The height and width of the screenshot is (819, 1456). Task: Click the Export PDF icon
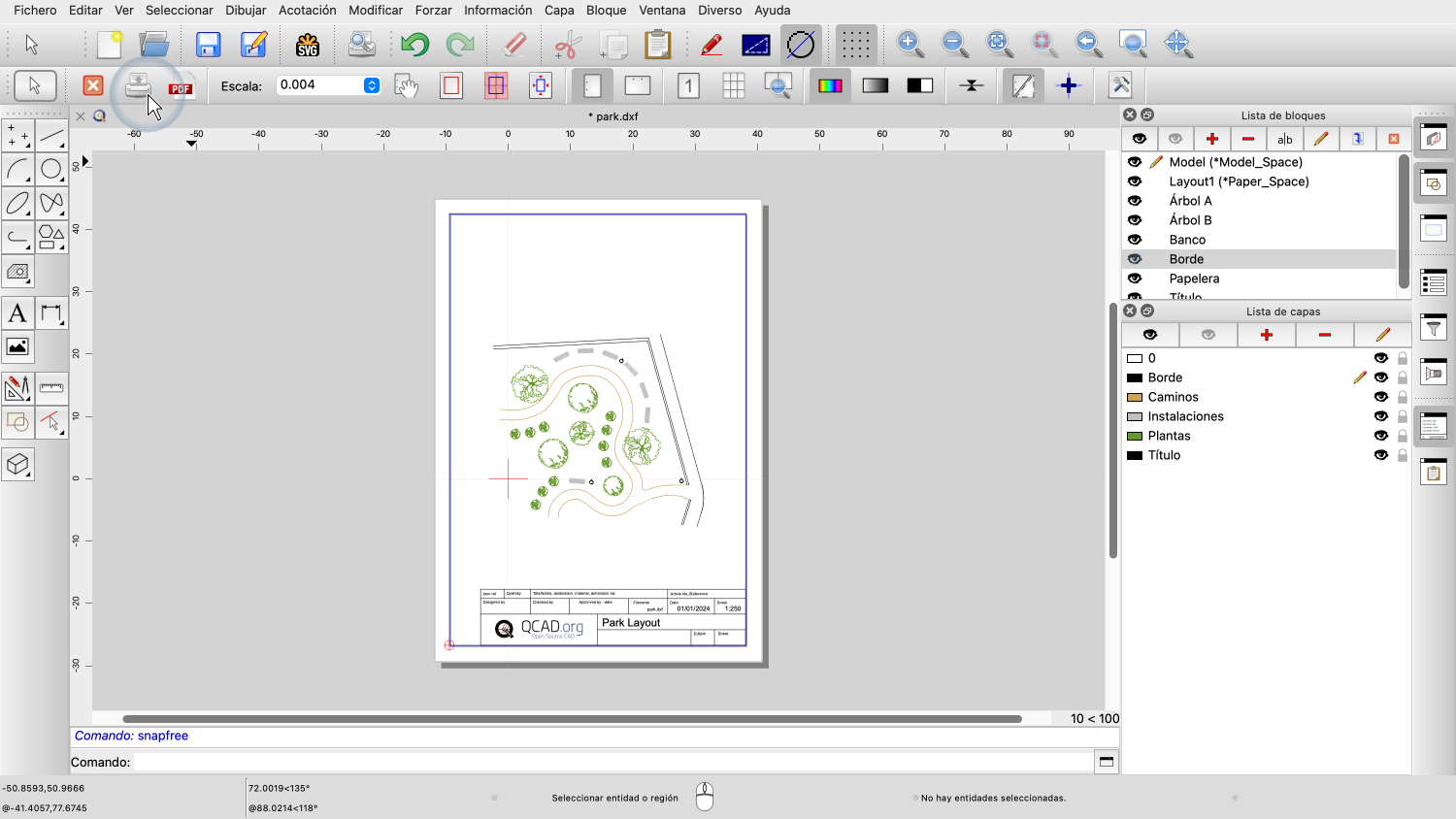(x=181, y=86)
